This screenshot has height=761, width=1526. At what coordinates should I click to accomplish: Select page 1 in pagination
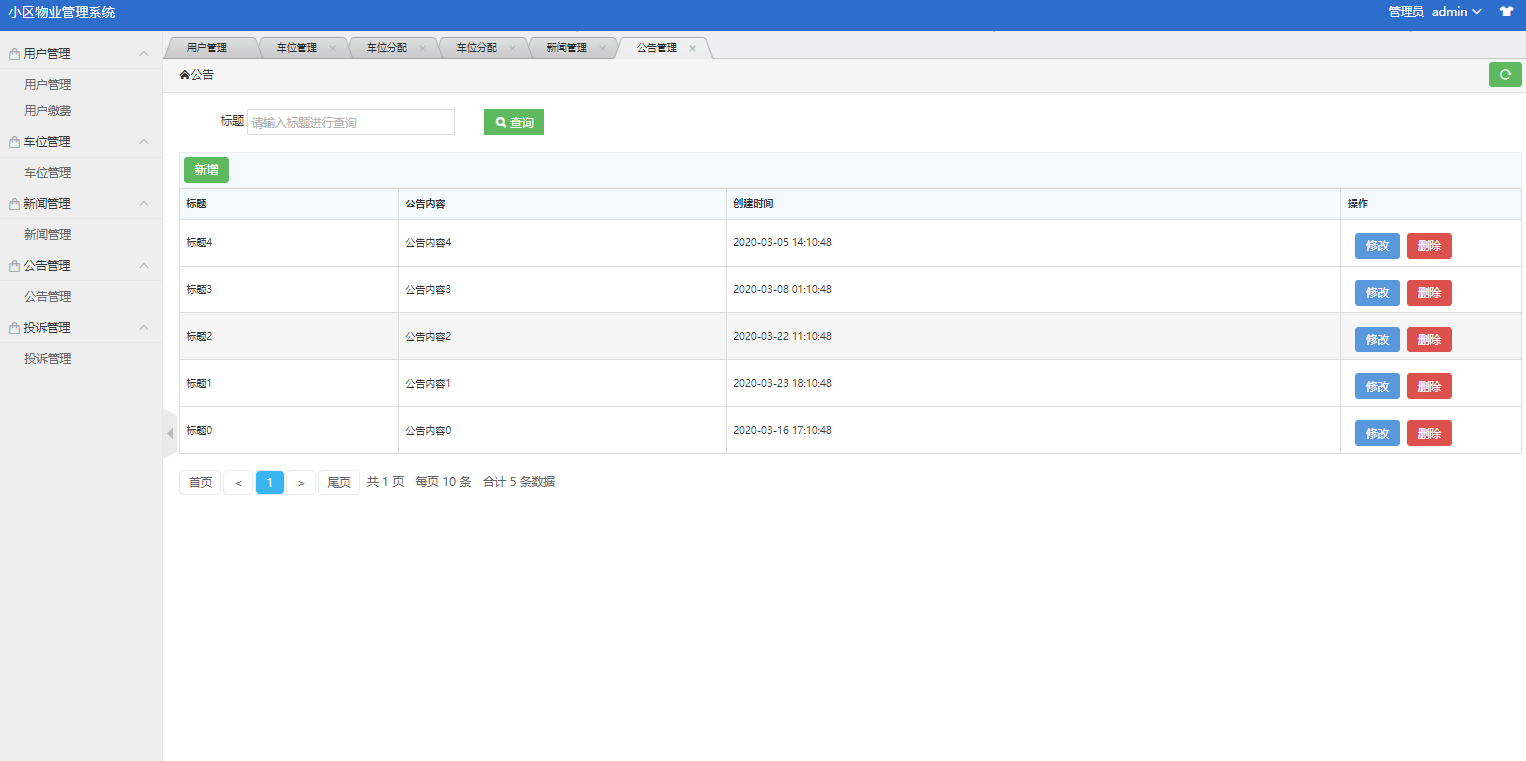click(x=270, y=482)
